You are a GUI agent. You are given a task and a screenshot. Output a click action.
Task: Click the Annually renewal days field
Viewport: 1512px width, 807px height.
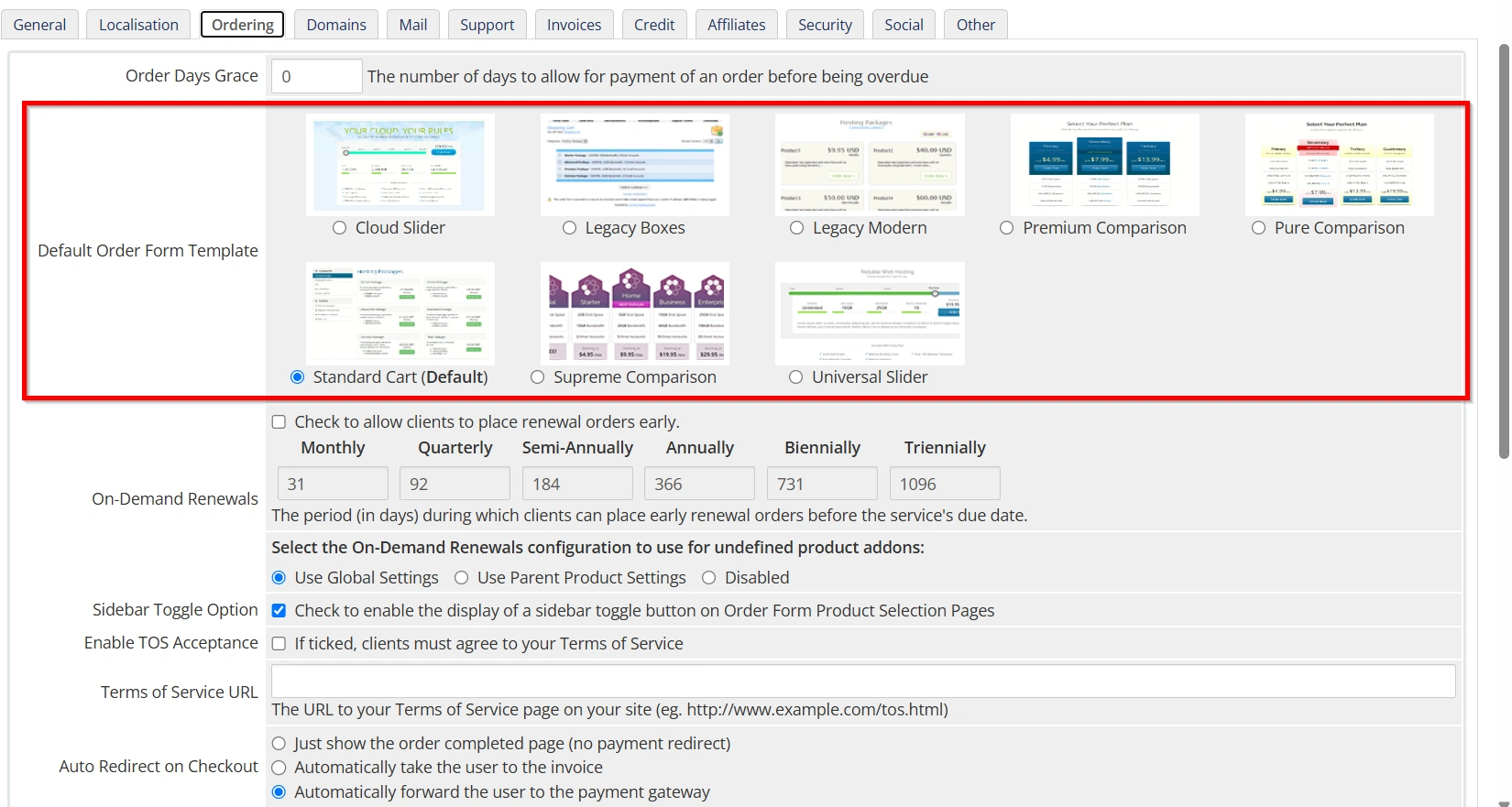[x=699, y=484]
